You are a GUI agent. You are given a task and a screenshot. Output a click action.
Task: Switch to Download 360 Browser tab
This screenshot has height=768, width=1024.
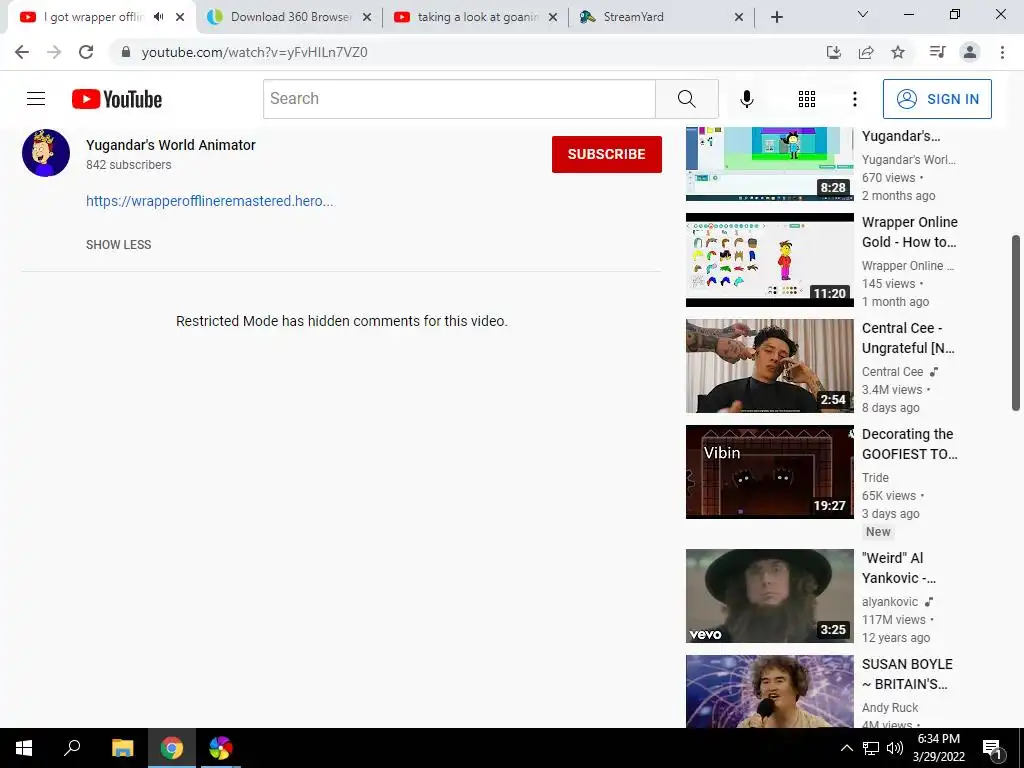pyautogui.click(x=290, y=17)
